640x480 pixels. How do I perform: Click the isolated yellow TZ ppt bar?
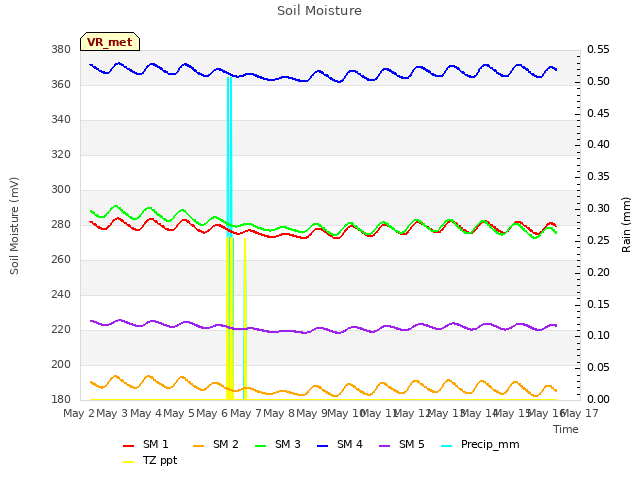(245, 318)
